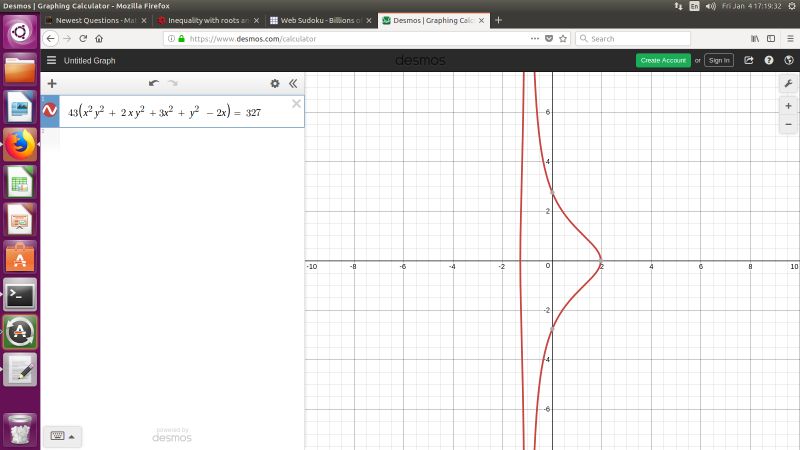This screenshot has height=450, width=800.
Task: Close the Web Sudoku tab
Action: coord(369,20)
